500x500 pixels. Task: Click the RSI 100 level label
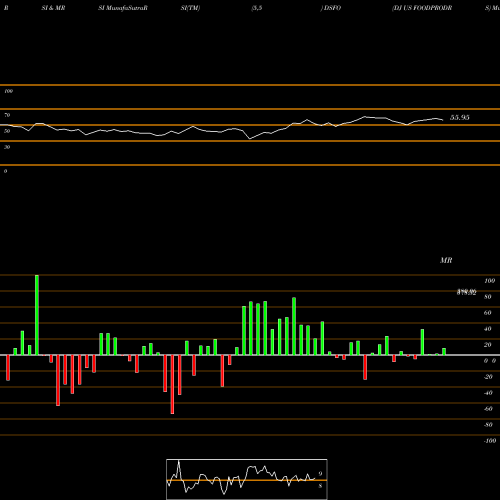pos(8,91)
